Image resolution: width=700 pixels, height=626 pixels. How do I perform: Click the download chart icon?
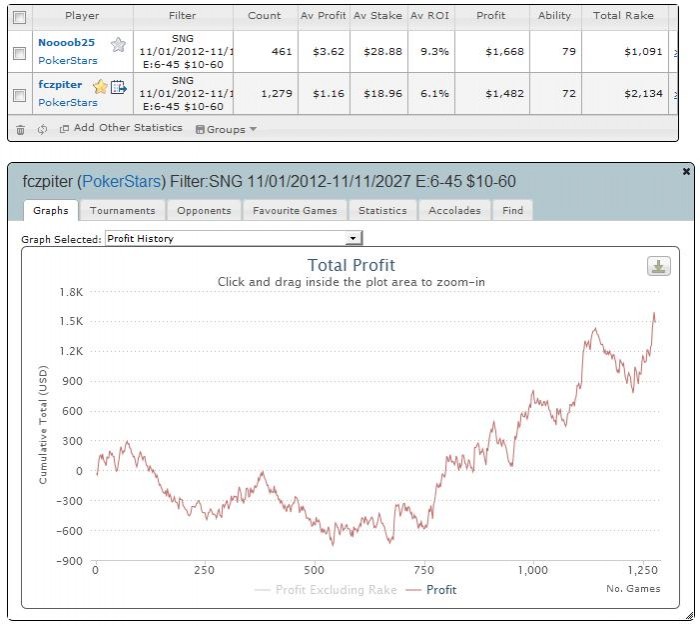(x=658, y=267)
